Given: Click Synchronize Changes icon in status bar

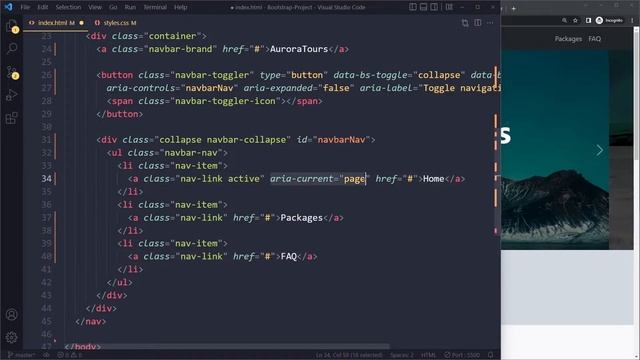Looking at the screenshot, I should [x=46, y=355].
